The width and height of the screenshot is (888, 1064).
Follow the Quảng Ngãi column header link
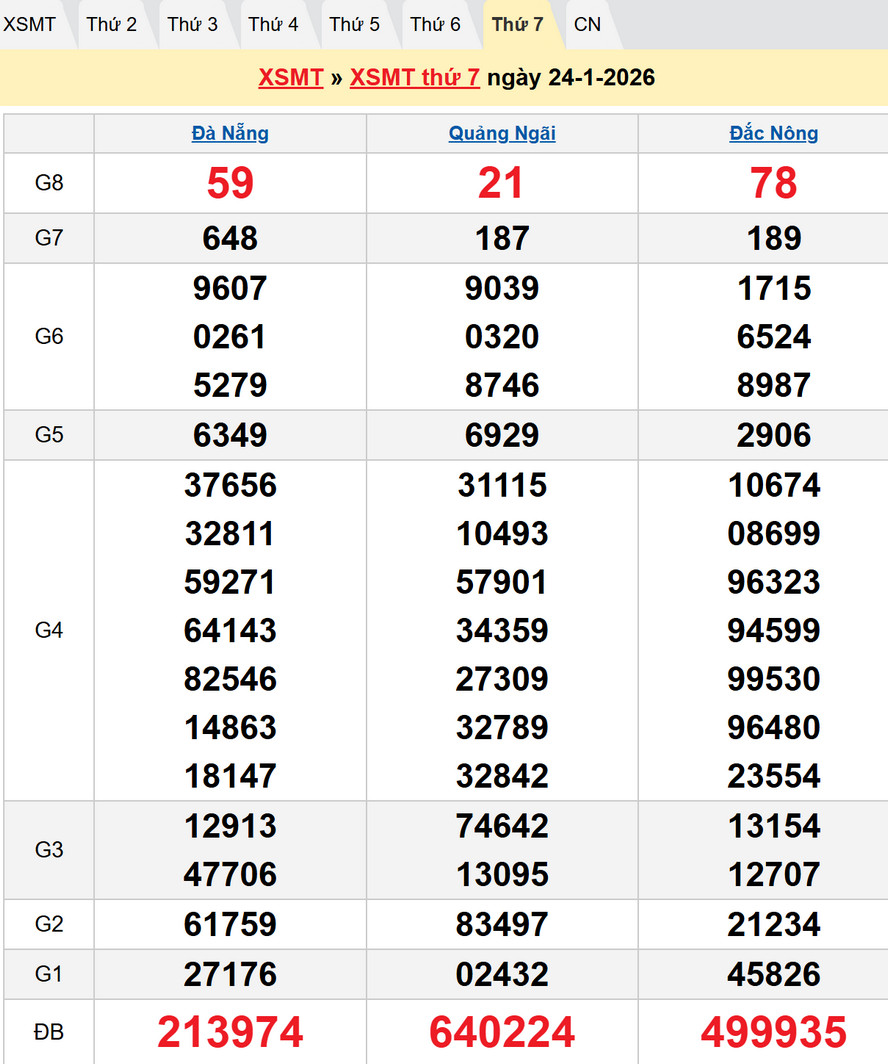[x=502, y=133]
